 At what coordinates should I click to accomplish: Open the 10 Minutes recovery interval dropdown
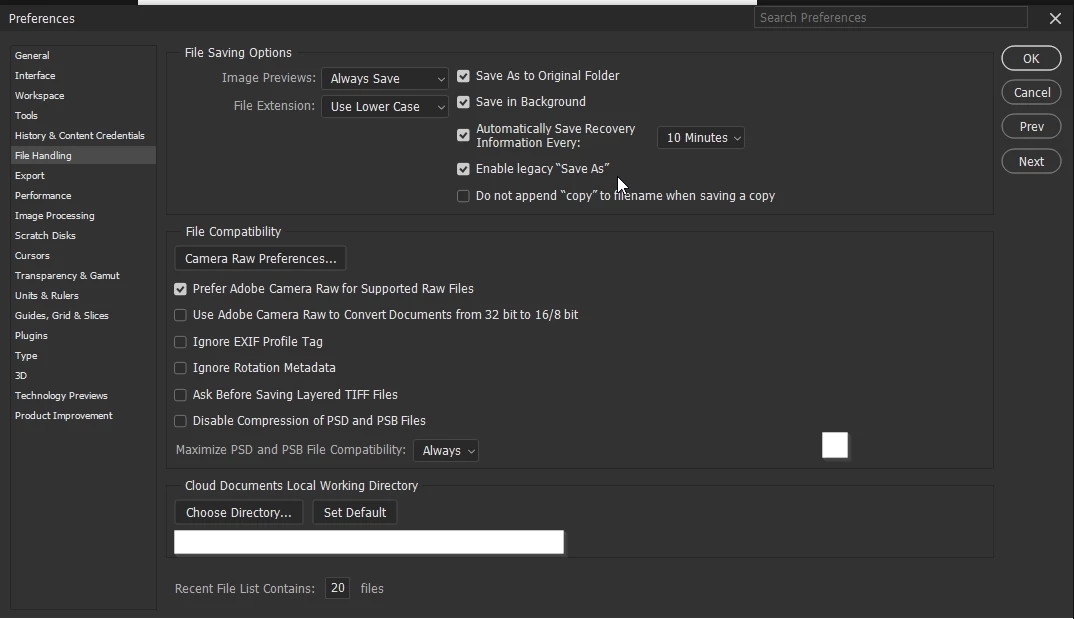tap(701, 138)
